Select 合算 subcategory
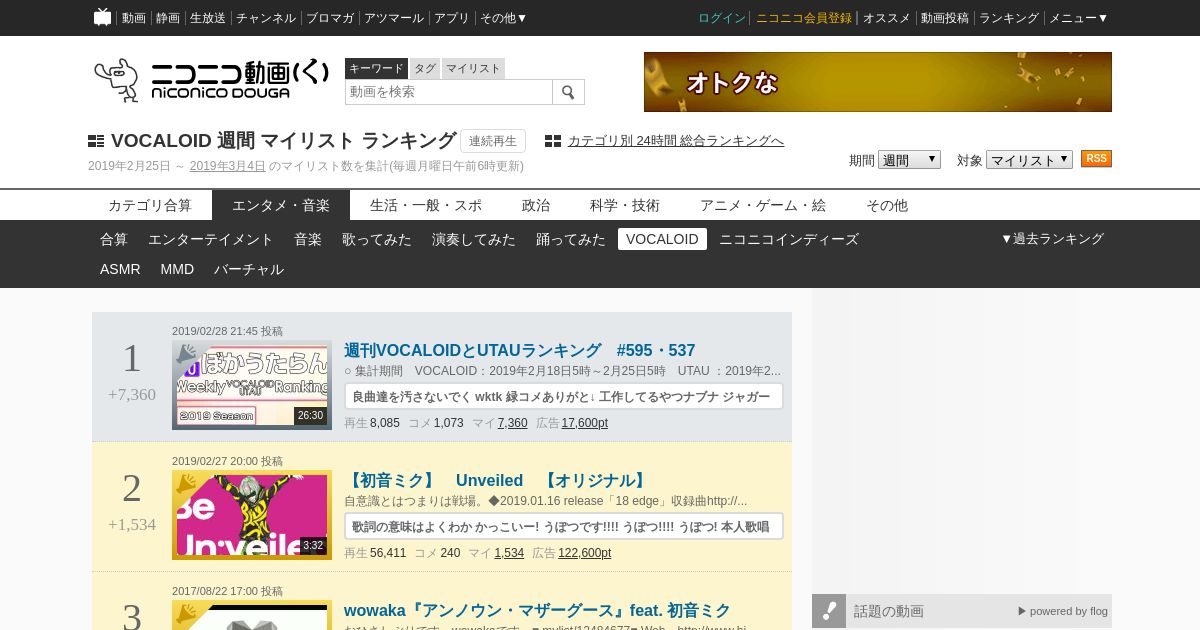Viewport: 1200px width, 630px height. pos(114,239)
